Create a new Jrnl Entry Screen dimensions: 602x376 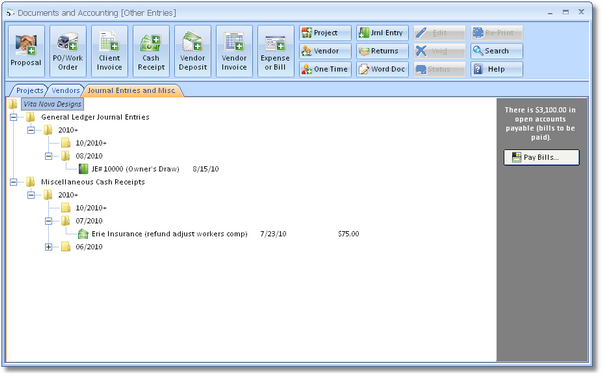382,33
